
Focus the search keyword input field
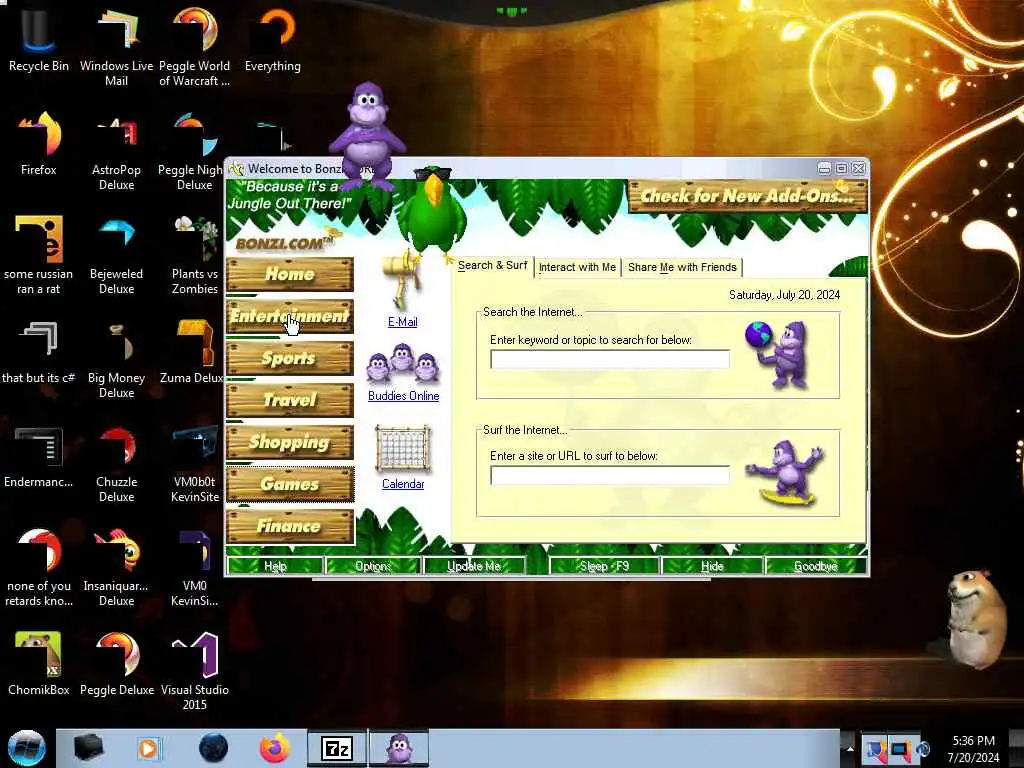[x=609, y=359]
